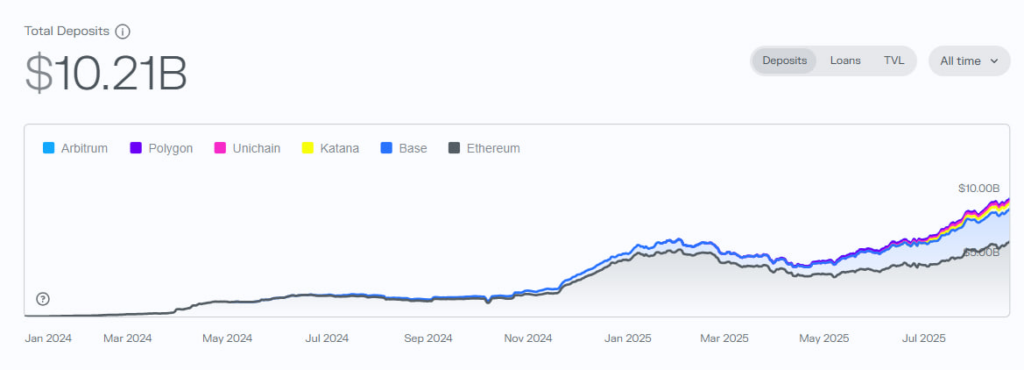Viewport: 1024px width, 370px height.
Task: Click the Mar 2025 axis label
Action: 724,338
